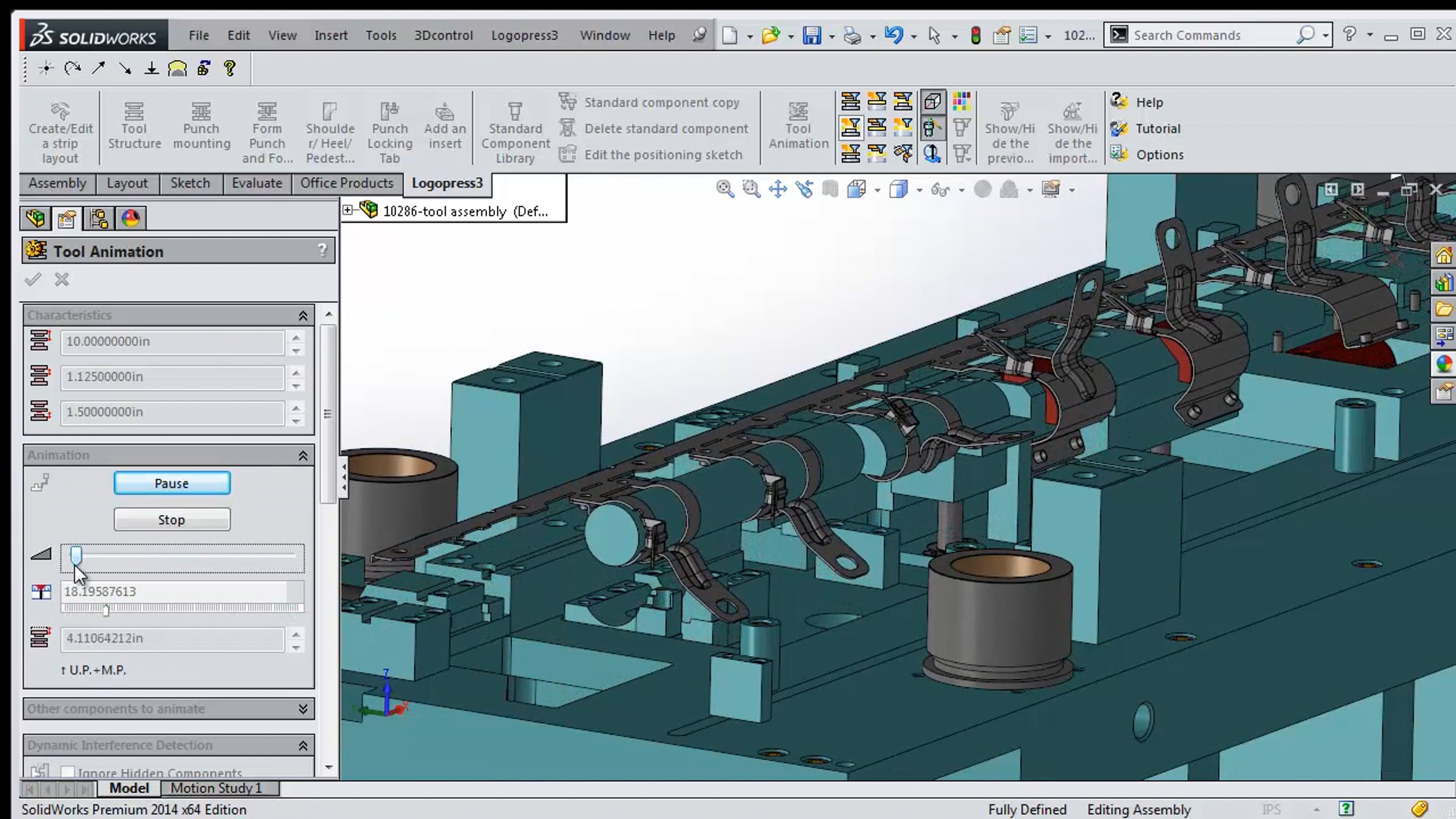Pause the tool animation
Viewport: 1456px width, 819px height.
(x=172, y=484)
